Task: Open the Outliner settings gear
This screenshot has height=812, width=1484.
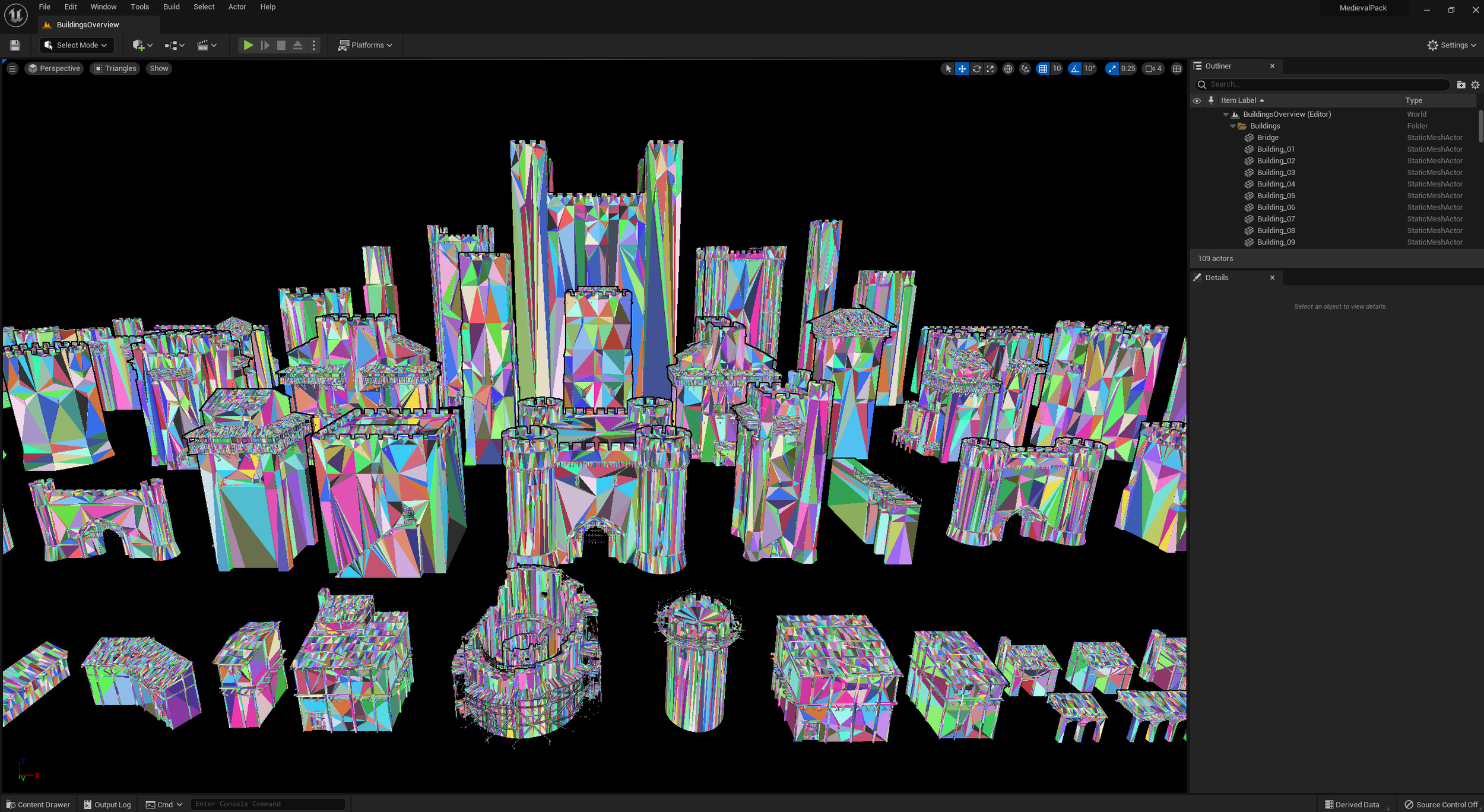Action: pyautogui.click(x=1475, y=85)
